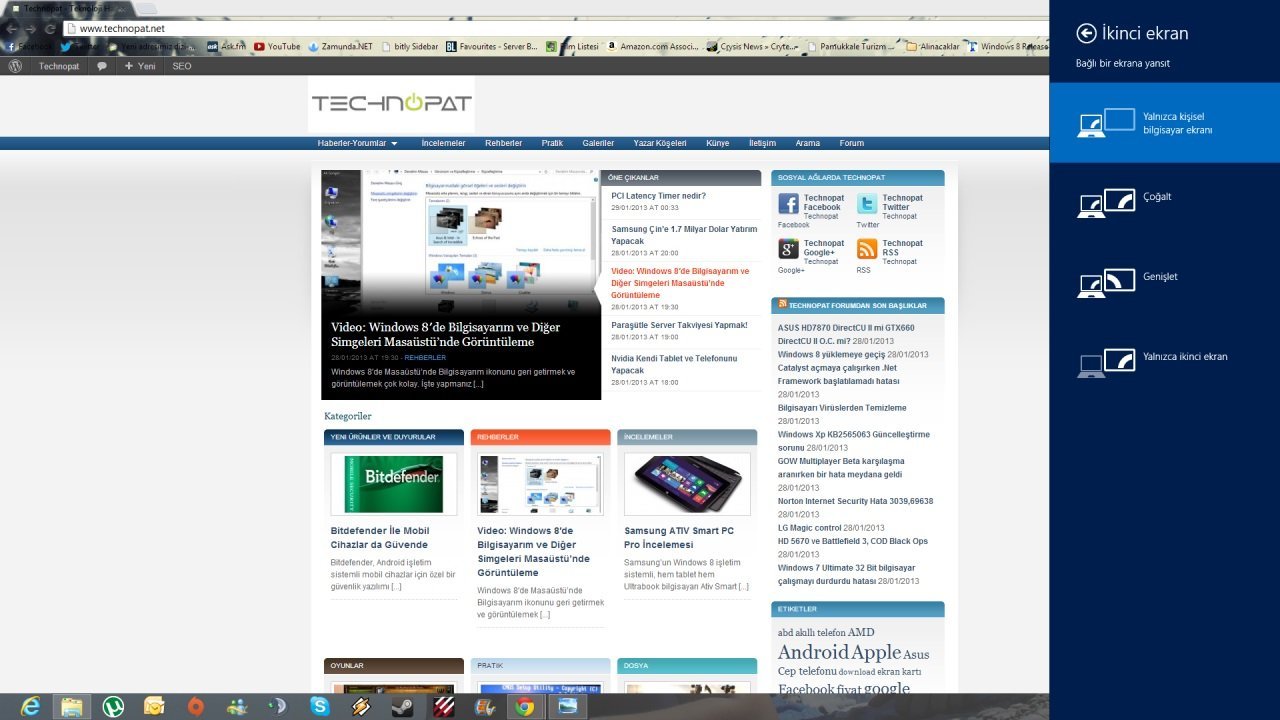Click the Technopat logo
The width and height of the screenshot is (1280, 720).
391,104
